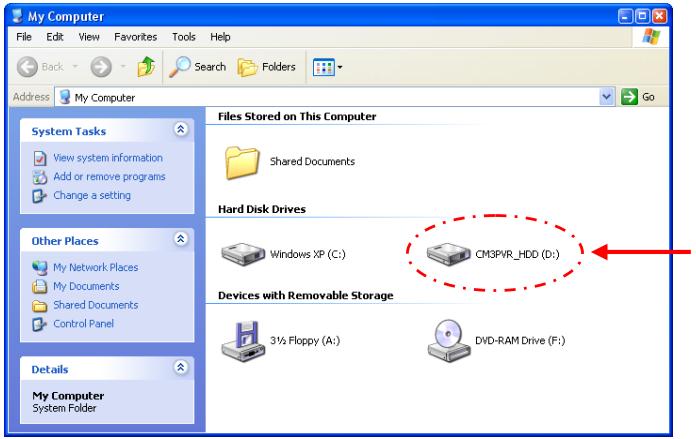696x439 pixels.
Task: Click the Windows XP (C:) label text
Action: pos(308,254)
